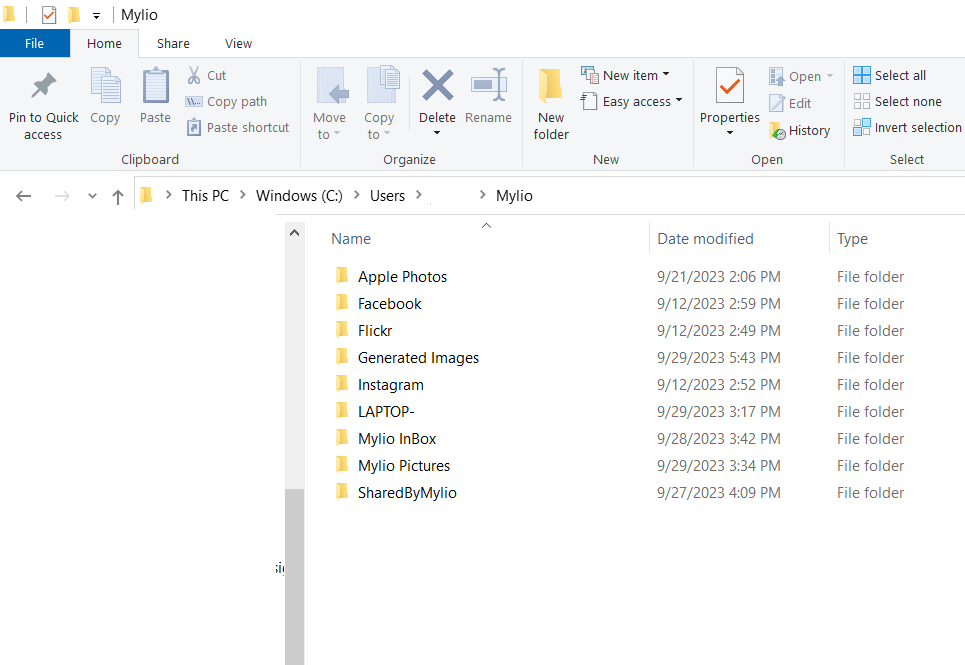Click the red Delete X icon
This screenshot has width=965, height=665.
click(x=438, y=85)
